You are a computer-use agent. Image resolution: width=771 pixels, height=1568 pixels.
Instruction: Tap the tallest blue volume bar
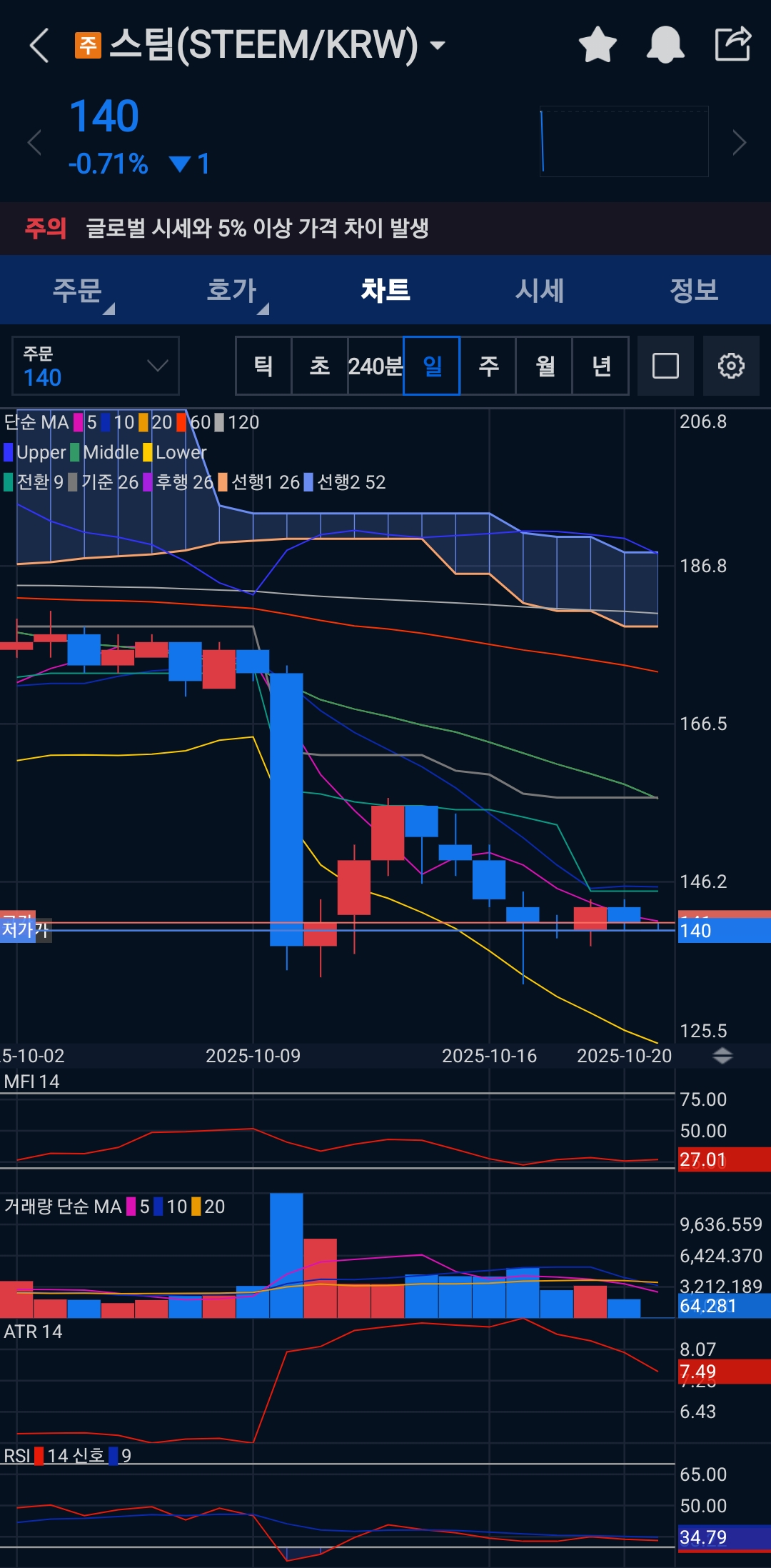tap(286, 1255)
